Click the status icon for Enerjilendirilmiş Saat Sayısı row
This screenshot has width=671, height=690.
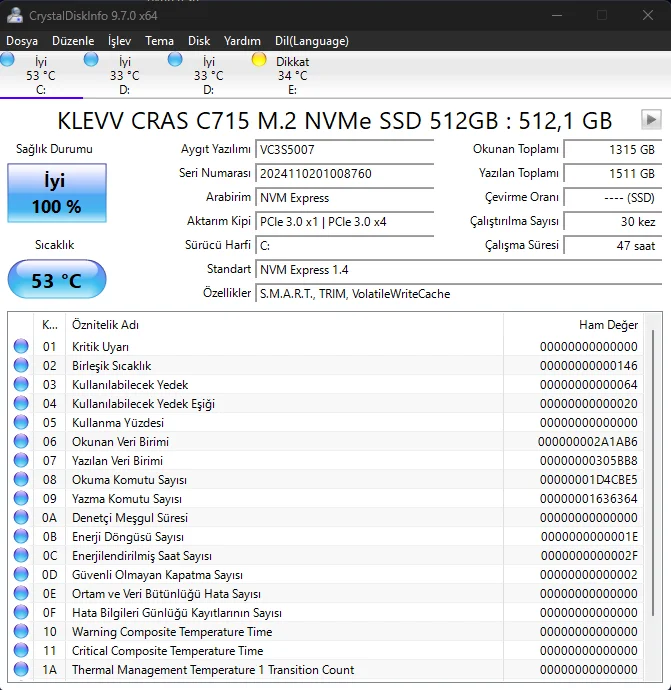21,555
